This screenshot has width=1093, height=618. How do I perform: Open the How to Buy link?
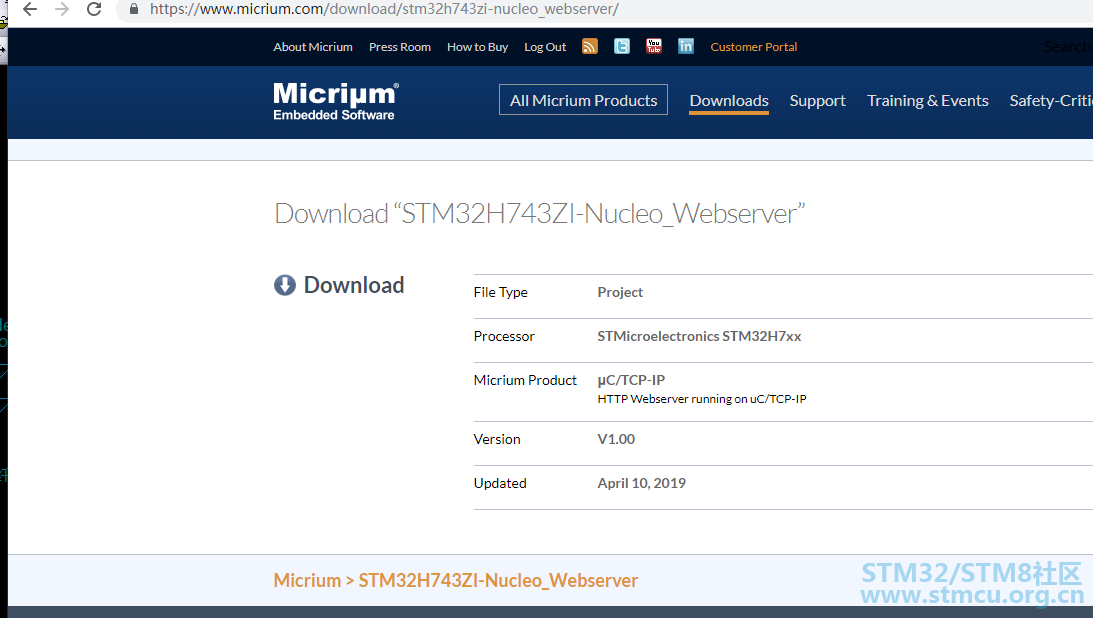click(x=477, y=47)
